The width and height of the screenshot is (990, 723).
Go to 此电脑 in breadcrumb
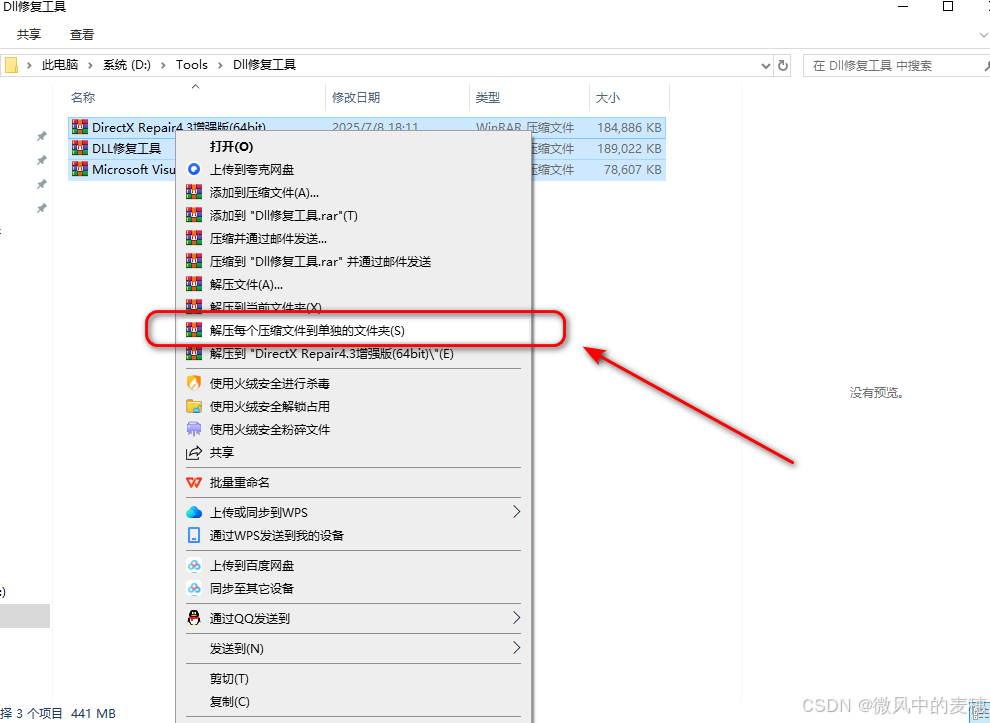[x=60, y=64]
